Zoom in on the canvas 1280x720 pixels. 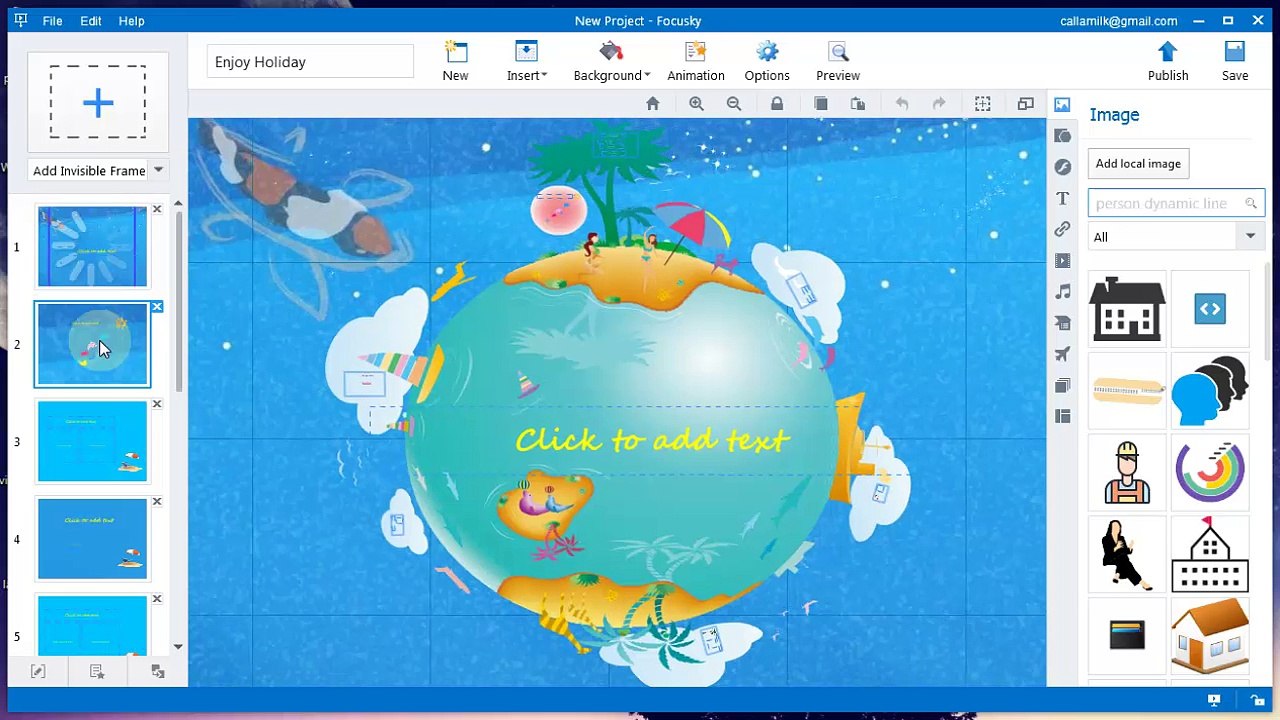tap(696, 104)
